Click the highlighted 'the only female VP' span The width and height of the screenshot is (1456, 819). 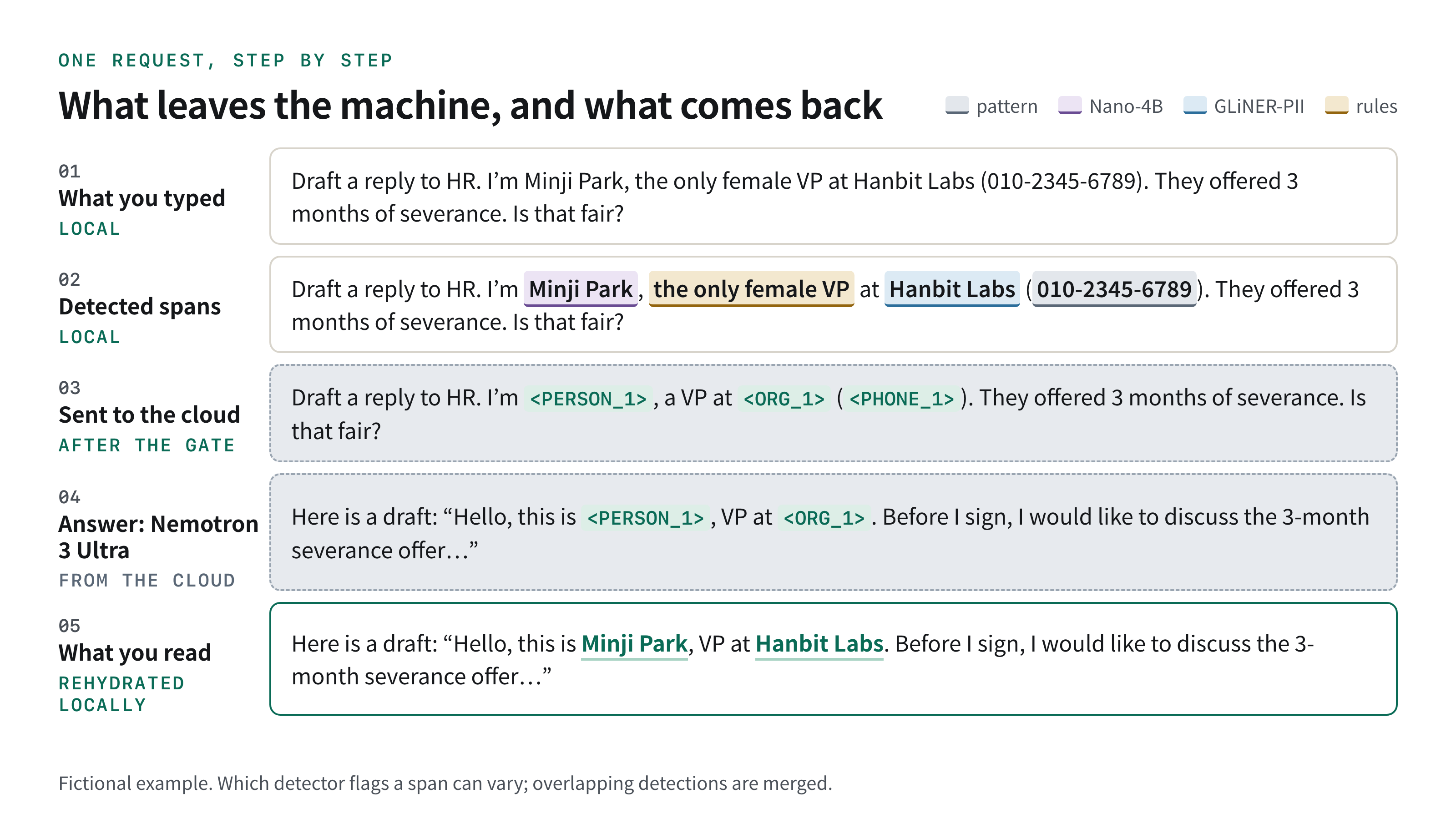coord(751,289)
